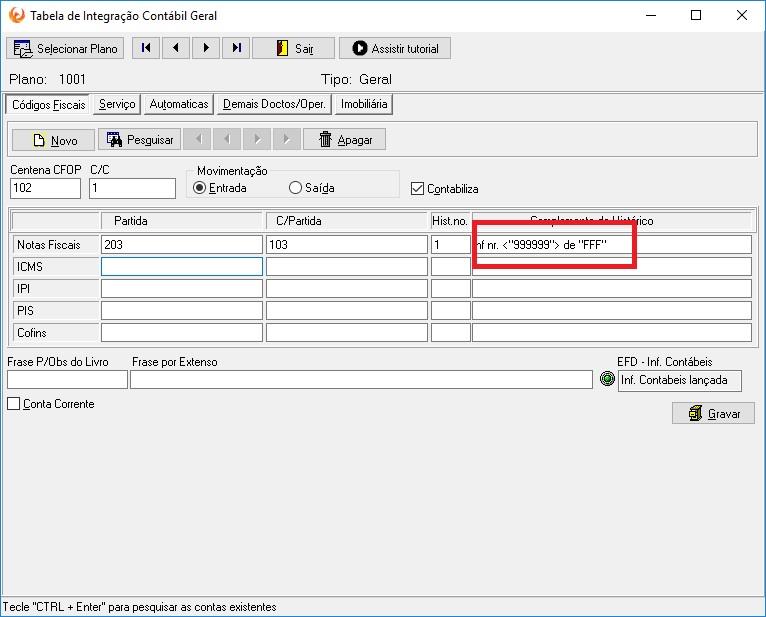
Task: Jump to the last record
Action: point(236,48)
